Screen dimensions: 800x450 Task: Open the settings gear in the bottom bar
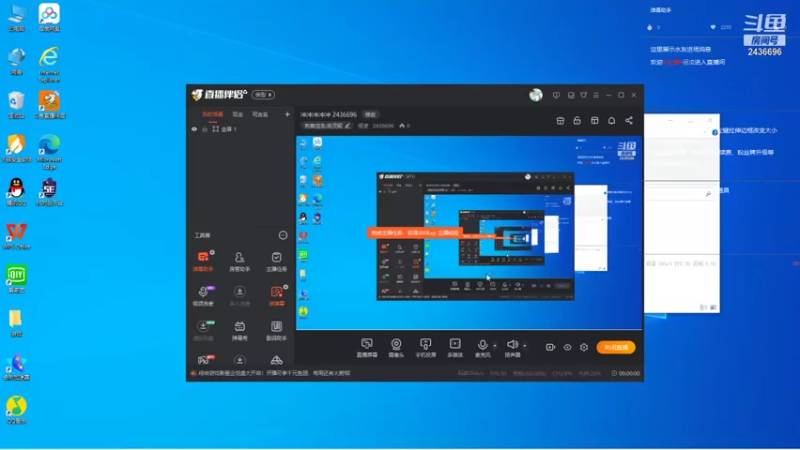pos(584,347)
